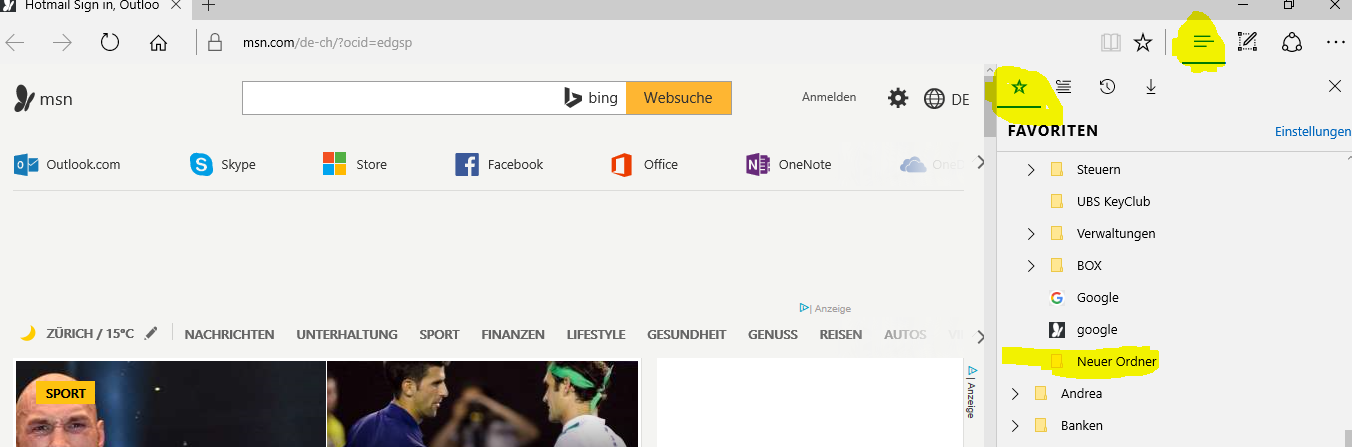
Task: Switch to the Favorites star tab
Action: pos(1019,87)
